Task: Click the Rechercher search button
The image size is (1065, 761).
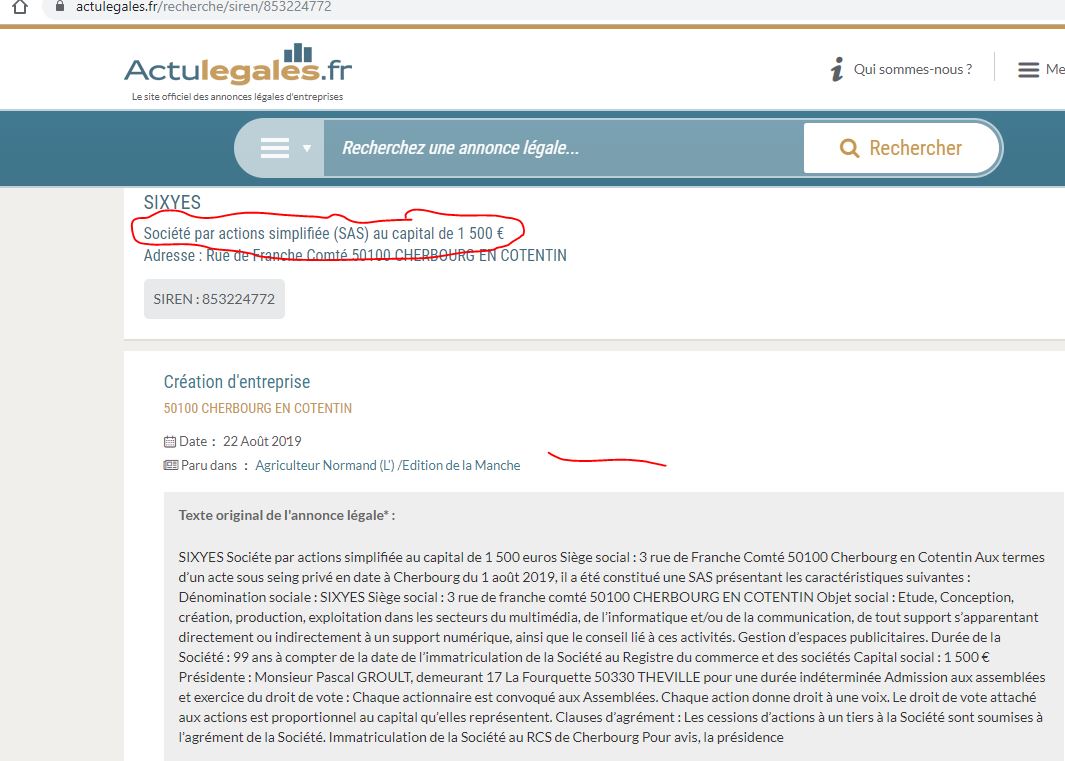Action: [x=901, y=148]
